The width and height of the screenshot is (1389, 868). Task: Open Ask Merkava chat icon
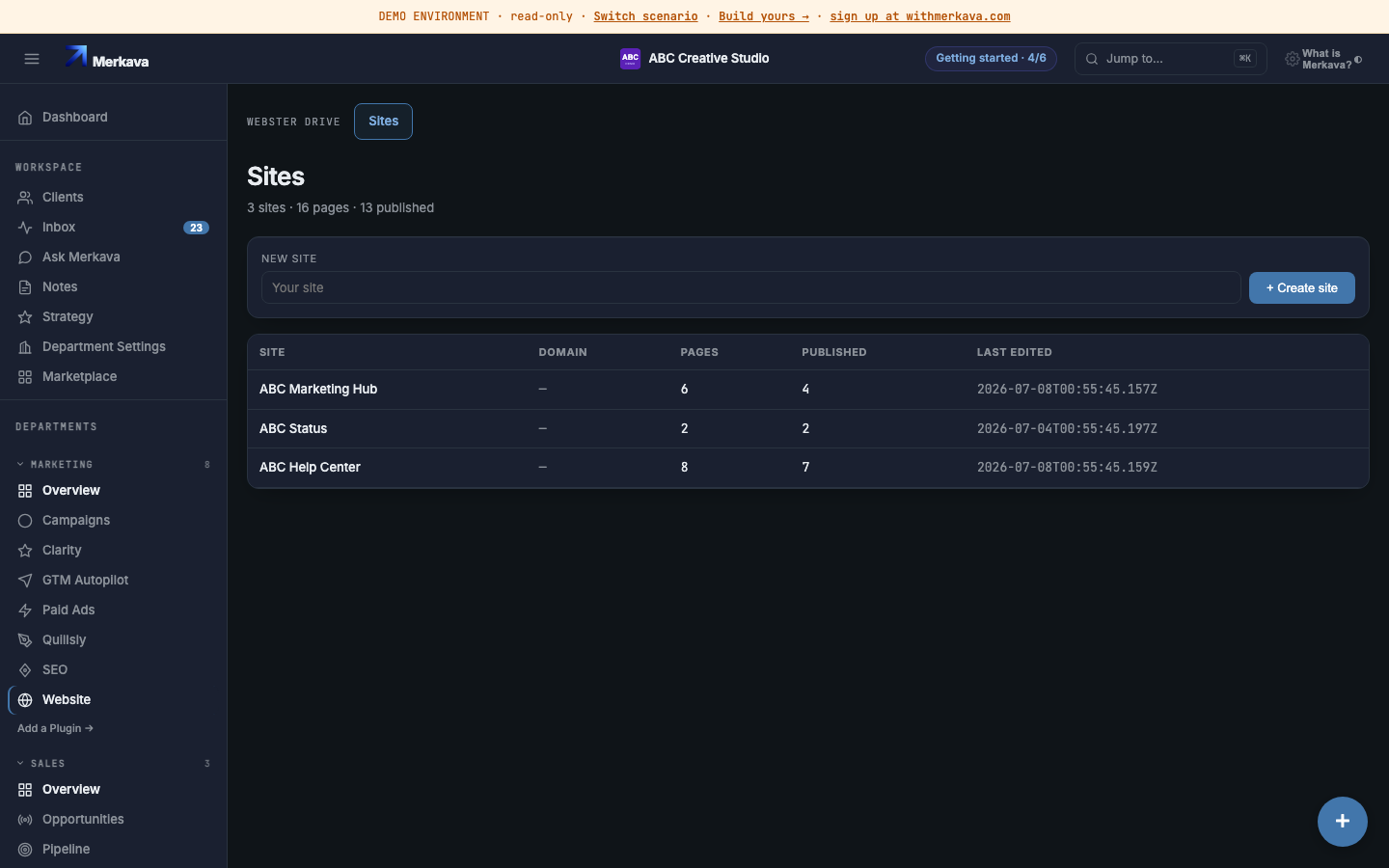(x=25, y=258)
